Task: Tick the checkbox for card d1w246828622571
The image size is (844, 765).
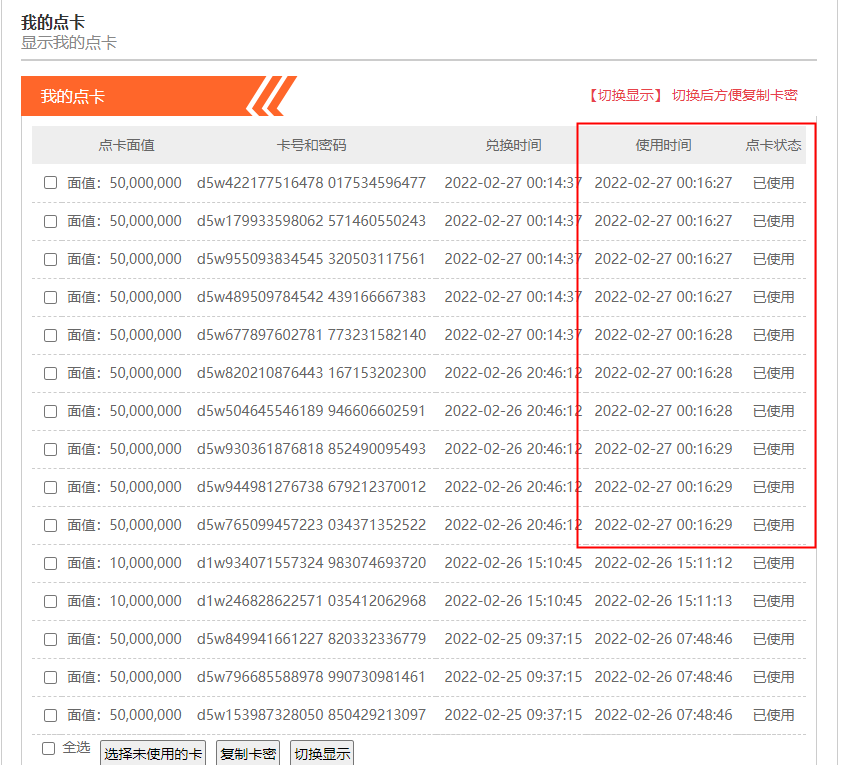Action: click(x=51, y=601)
